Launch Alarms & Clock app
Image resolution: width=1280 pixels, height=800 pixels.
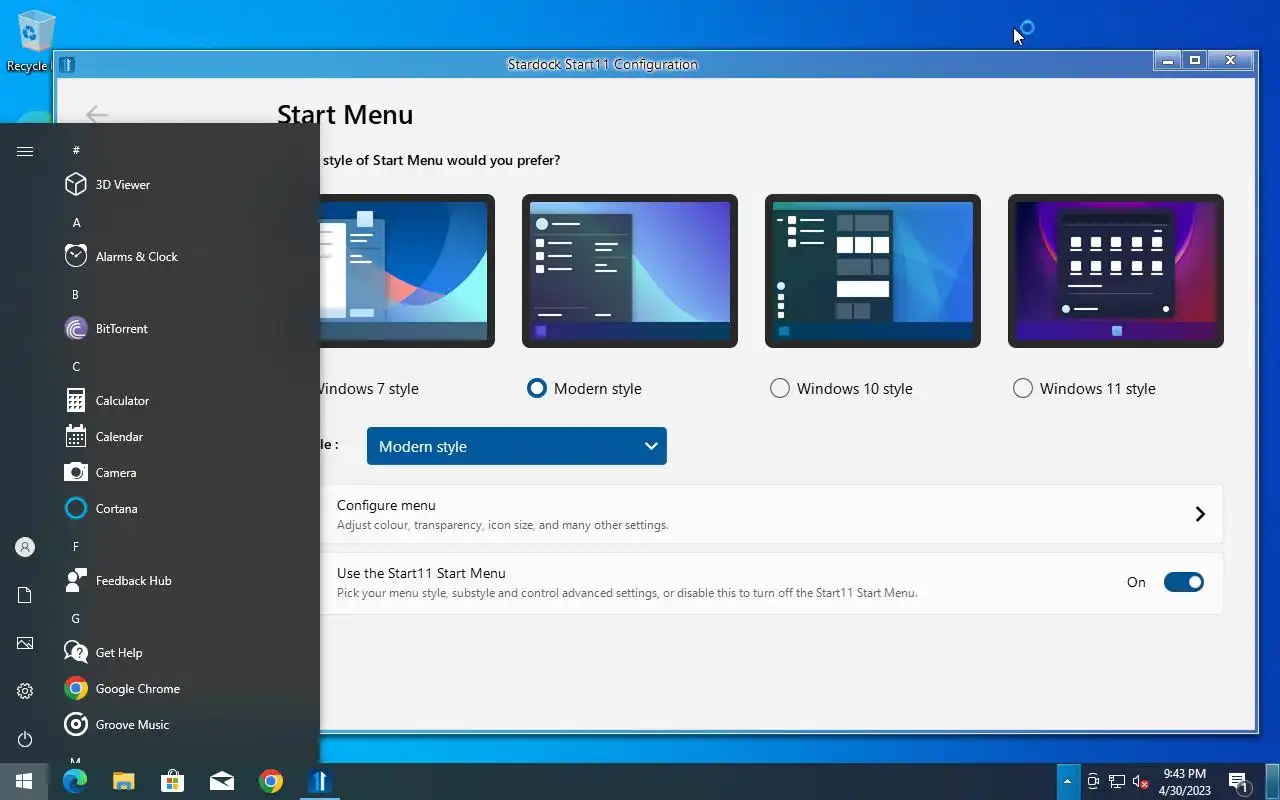(x=188, y=256)
